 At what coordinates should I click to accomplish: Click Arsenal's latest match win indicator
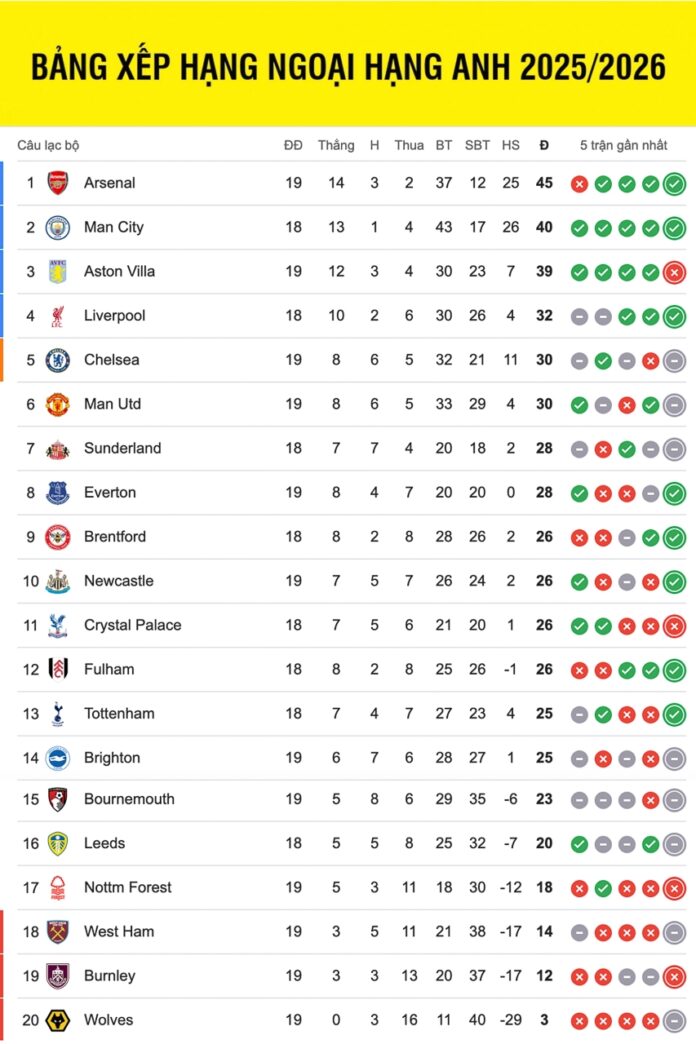(674, 184)
